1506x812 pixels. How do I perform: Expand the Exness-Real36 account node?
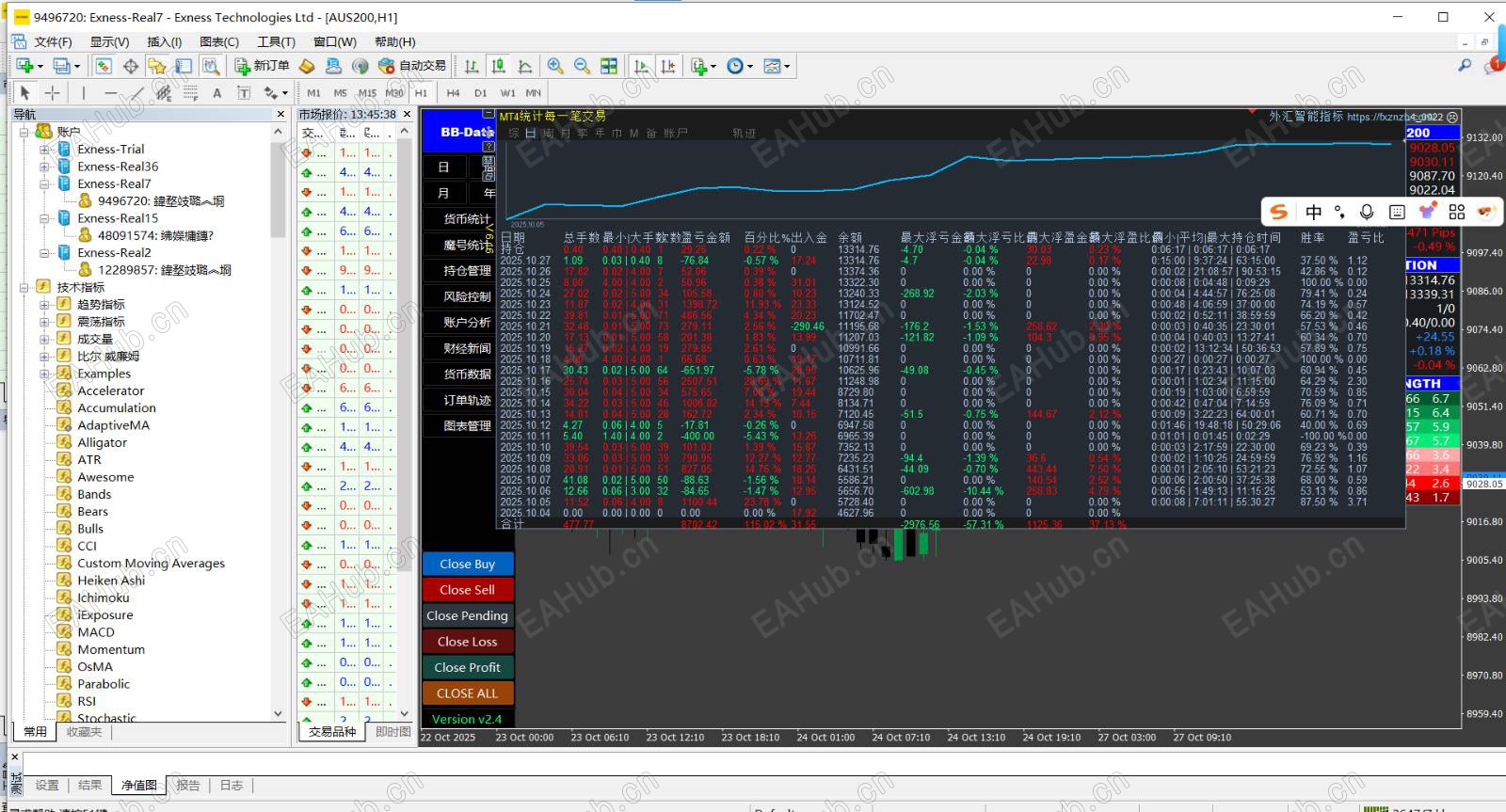(44, 167)
